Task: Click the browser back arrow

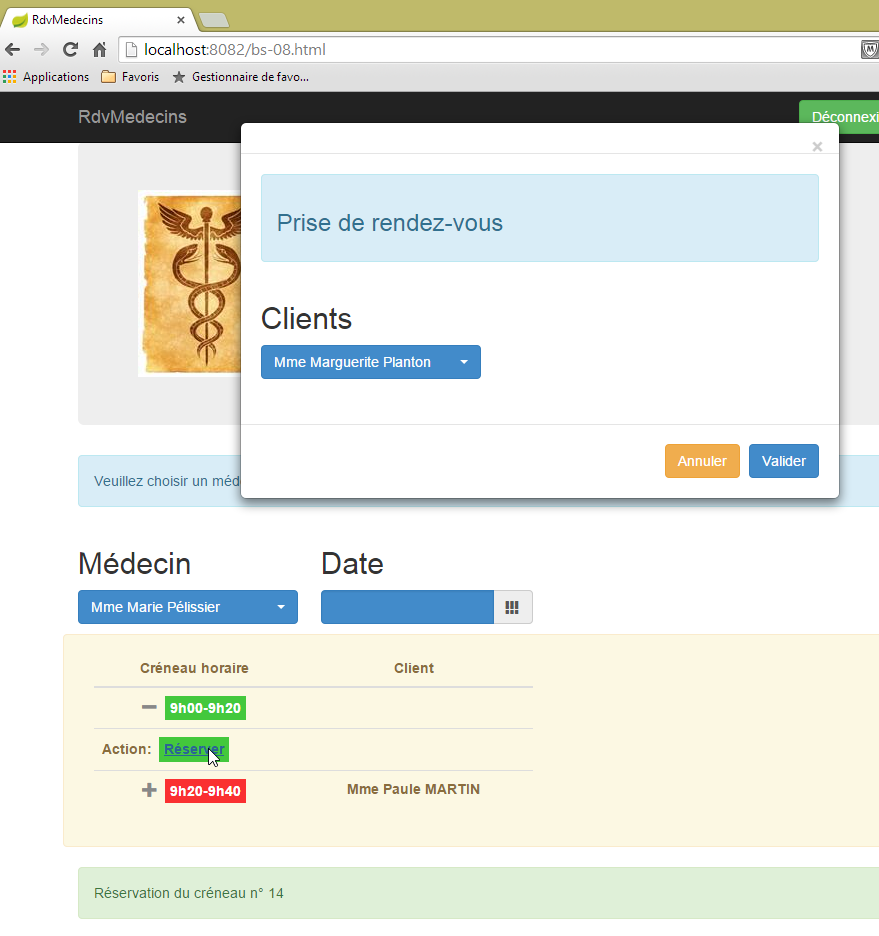Action: pos(13,50)
